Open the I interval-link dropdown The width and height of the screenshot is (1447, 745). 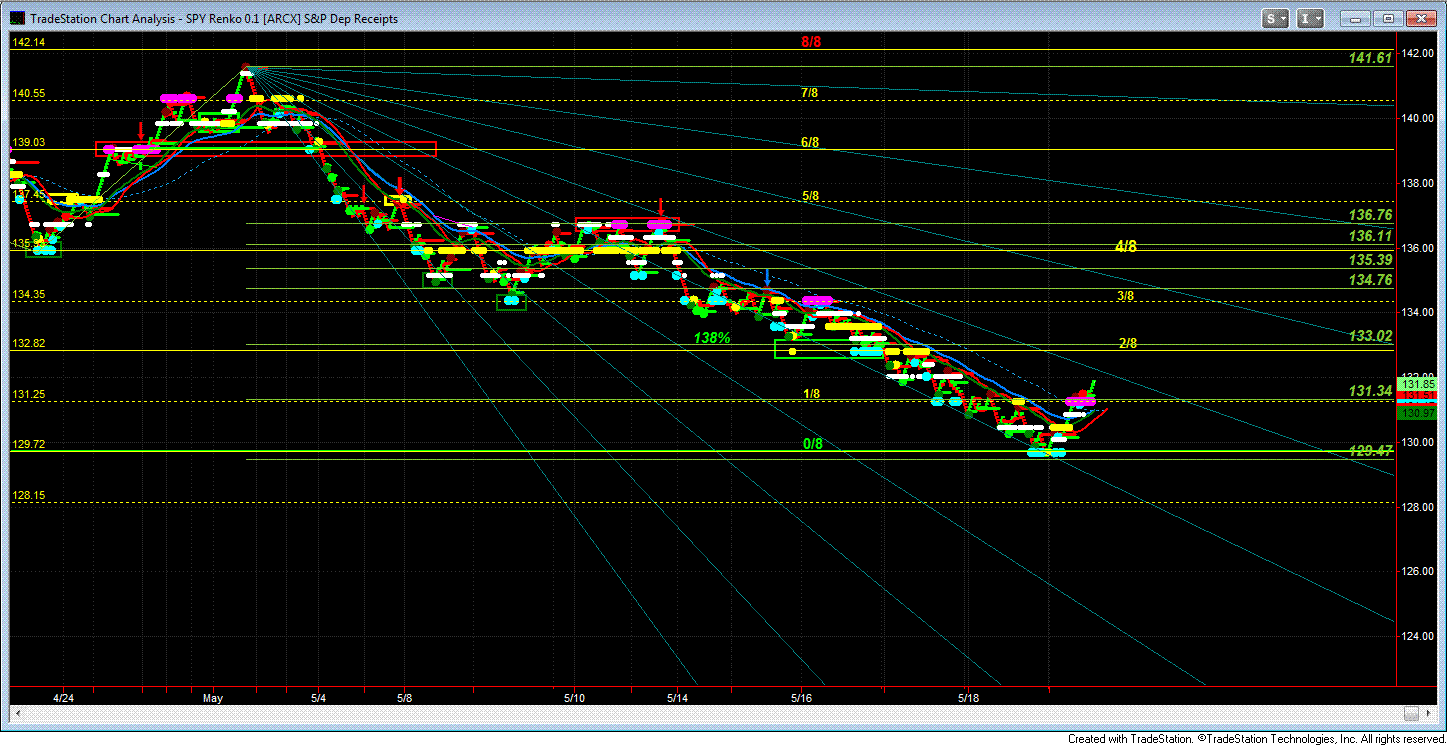click(1310, 18)
